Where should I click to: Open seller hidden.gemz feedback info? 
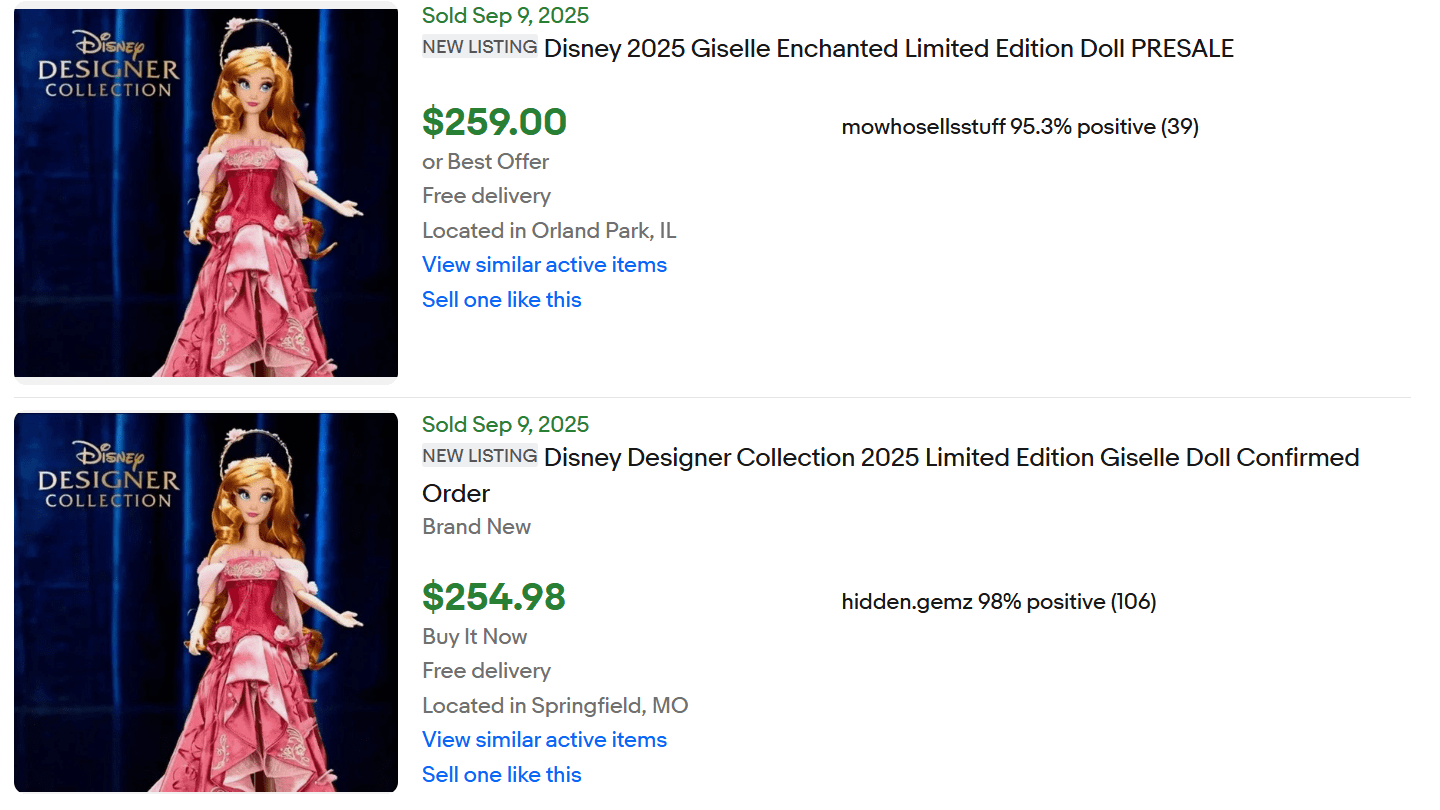click(x=998, y=602)
